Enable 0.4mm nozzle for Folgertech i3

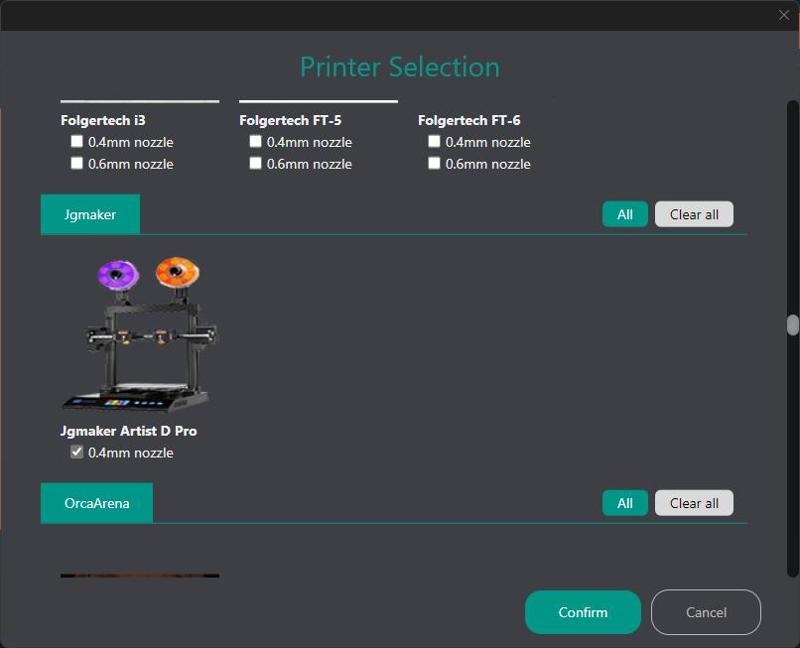75,142
